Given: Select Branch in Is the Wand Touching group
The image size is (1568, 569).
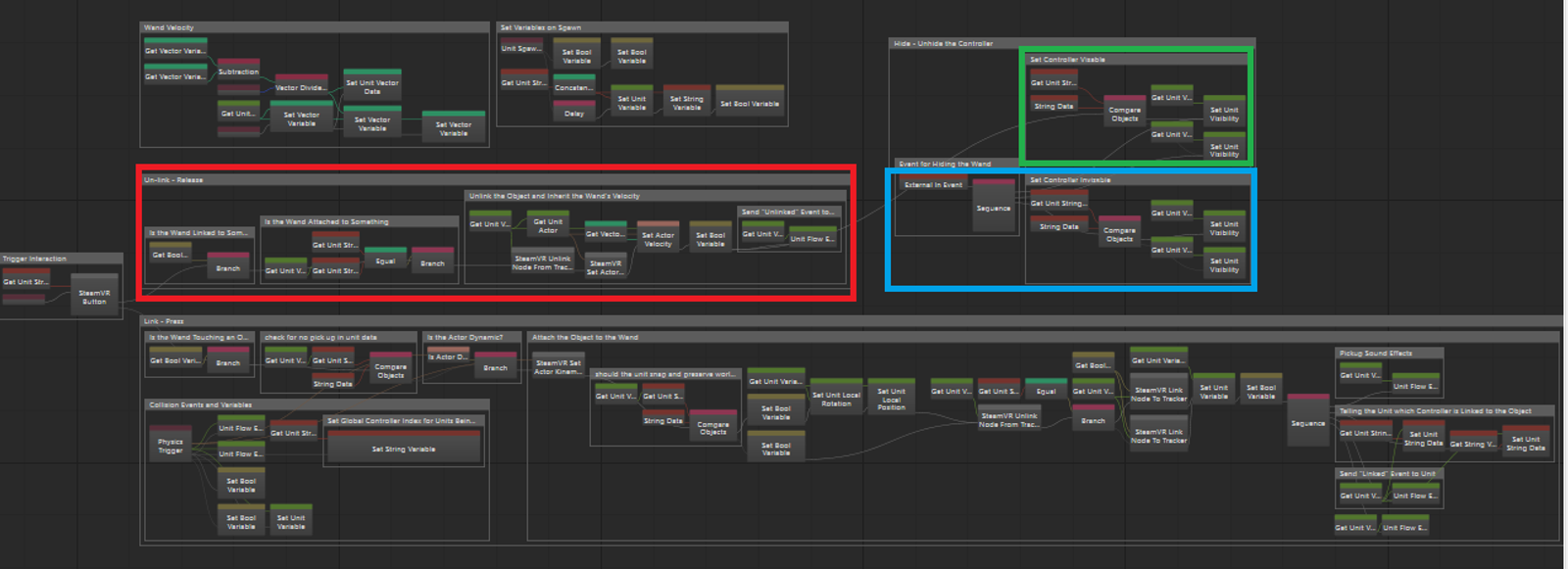Looking at the screenshot, I should pyautogui.click(x=228, y=359).
